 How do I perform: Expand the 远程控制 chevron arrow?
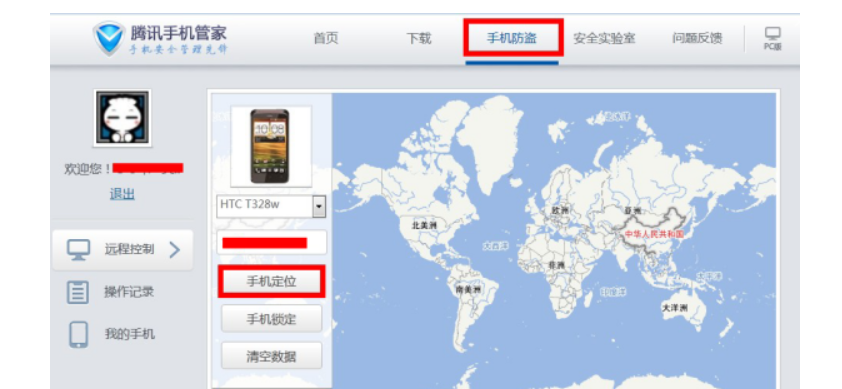pyautogui.click(x=175, y=250)
